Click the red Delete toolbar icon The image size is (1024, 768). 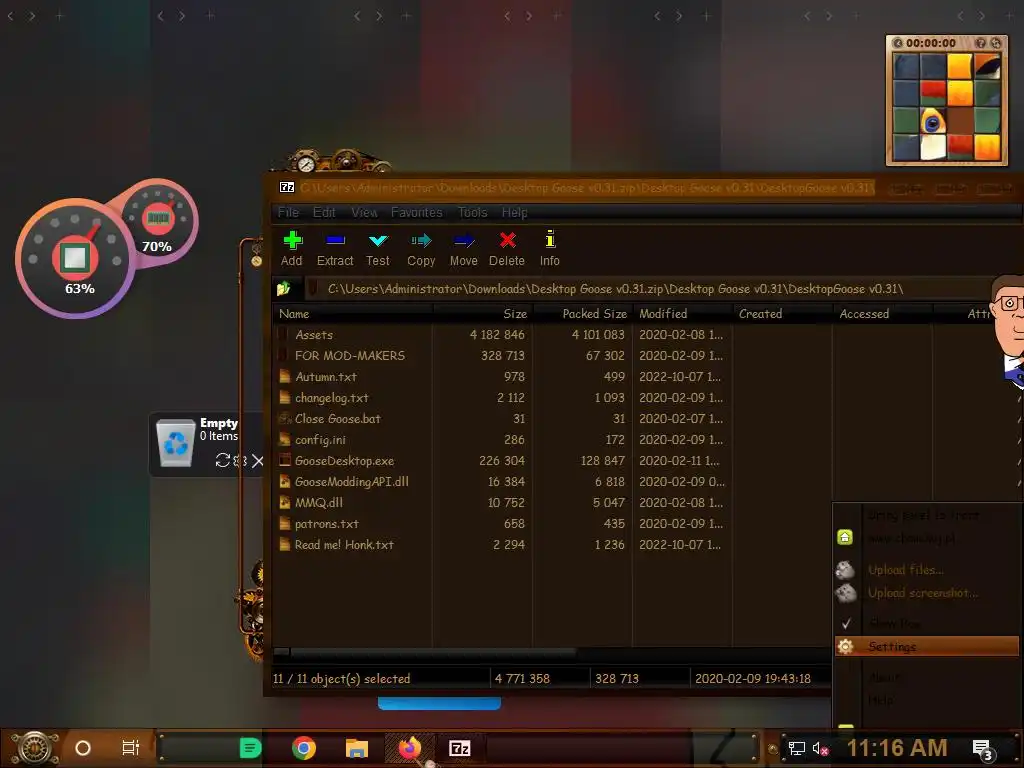pos(507,248)
